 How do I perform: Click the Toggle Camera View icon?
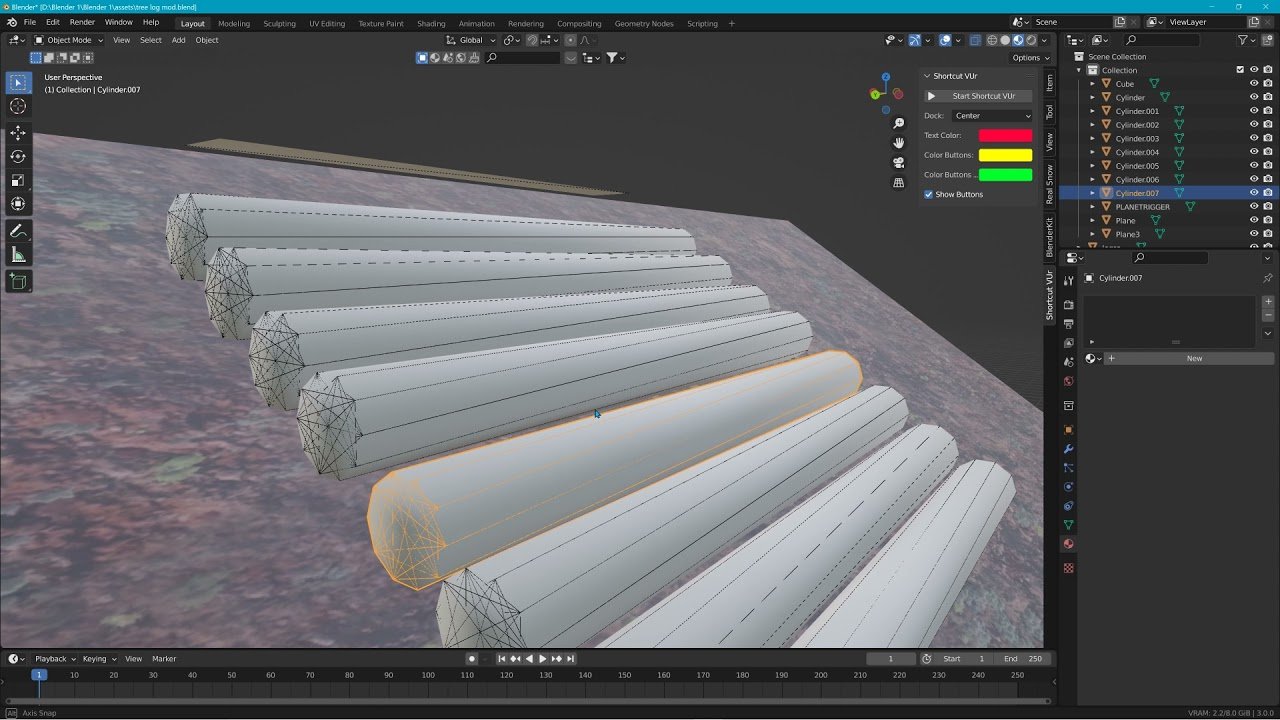point(898,162)
